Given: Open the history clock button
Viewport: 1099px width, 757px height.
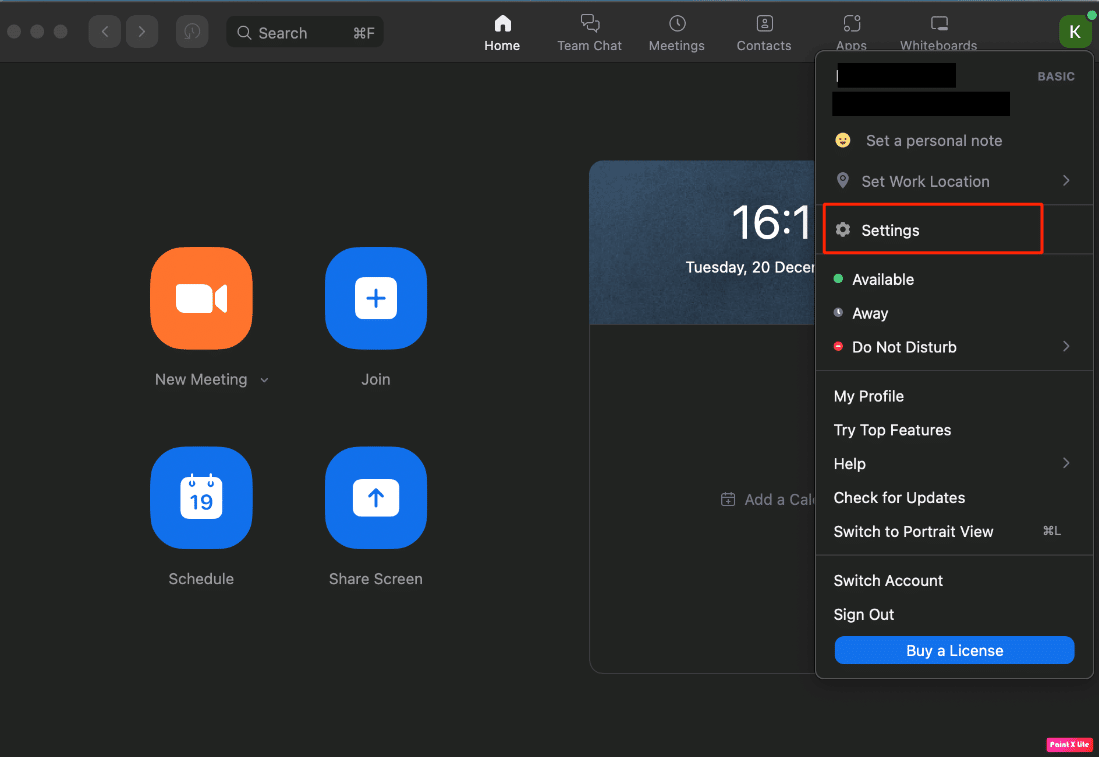Looking at the screenshot, I should coord(192,32).
